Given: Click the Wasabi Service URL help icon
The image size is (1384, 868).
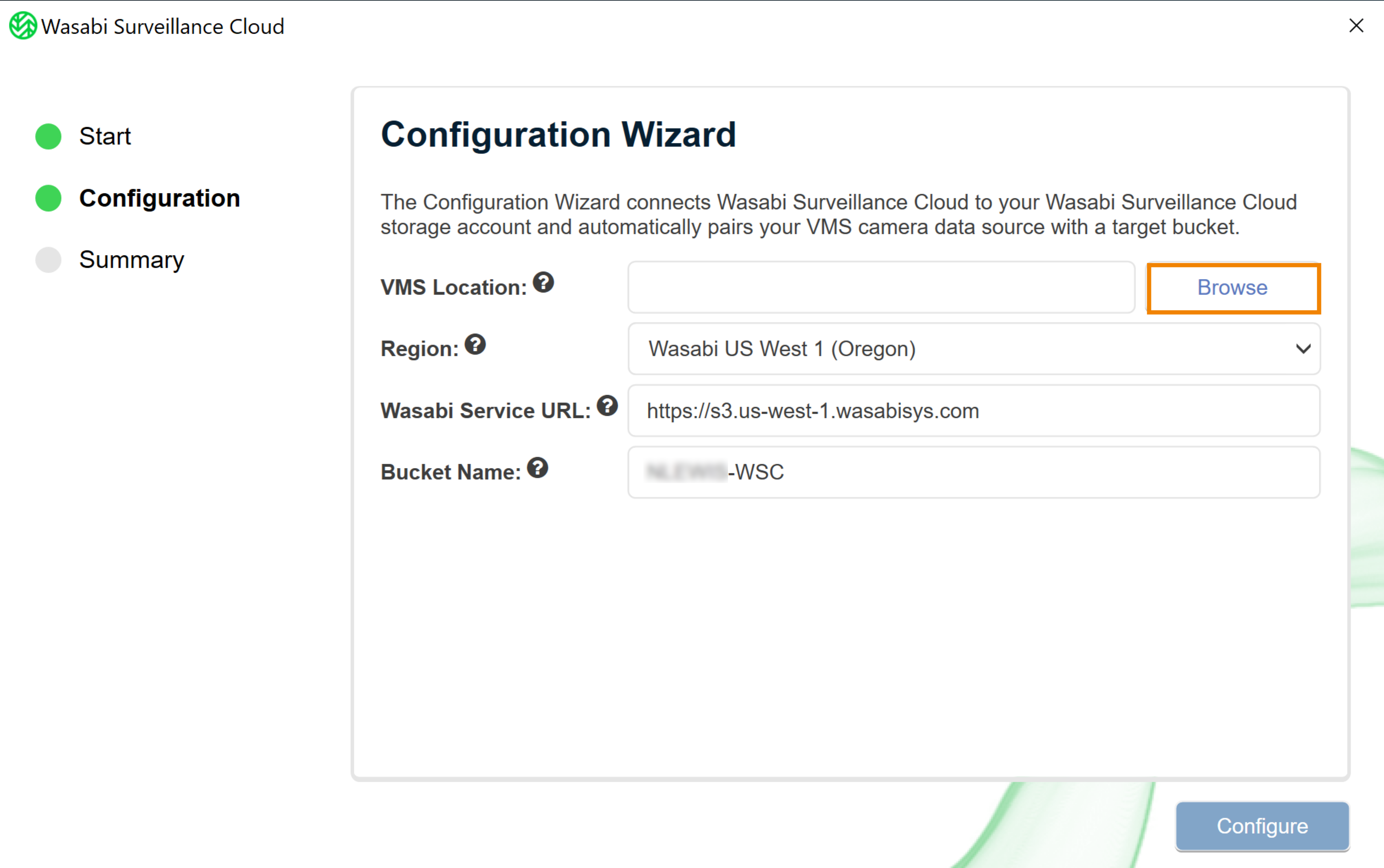Looking at the screenshot, I should tap(607, 406).
